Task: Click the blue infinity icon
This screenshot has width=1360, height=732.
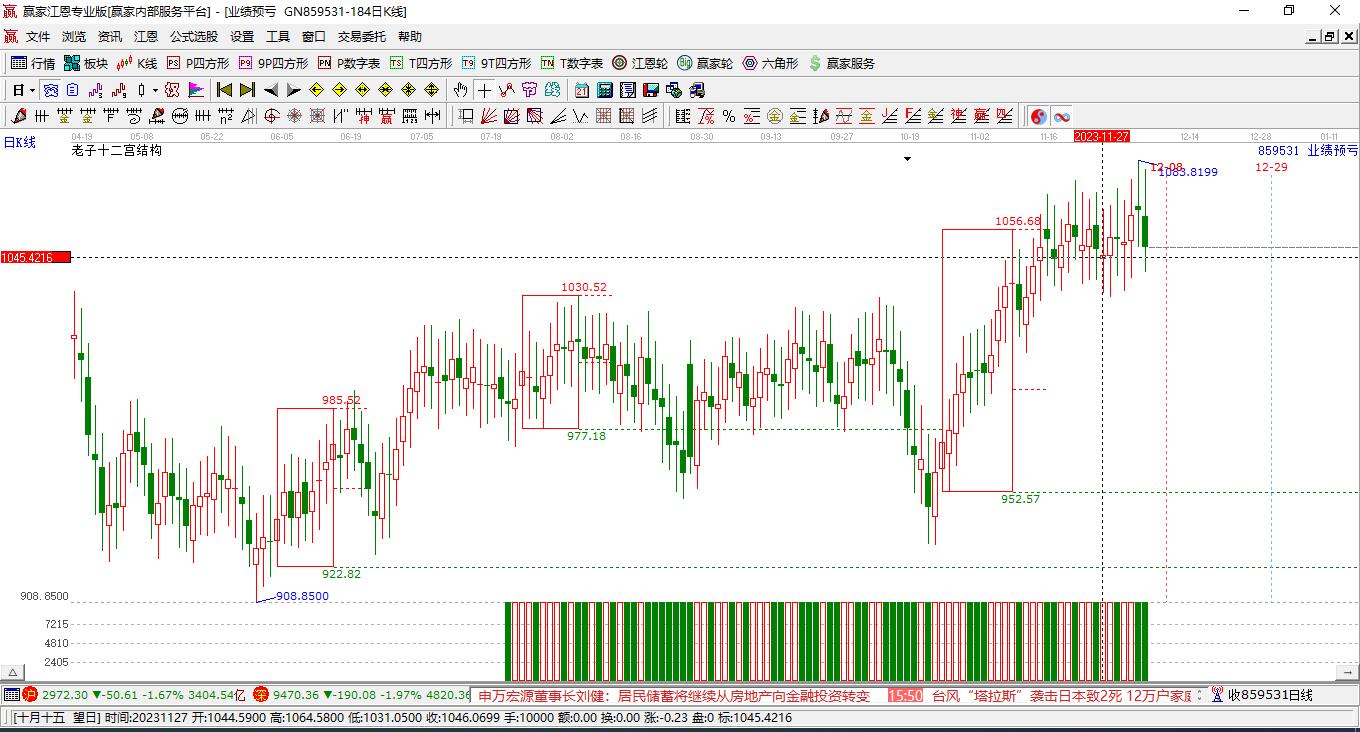Action: [1061, 116]
